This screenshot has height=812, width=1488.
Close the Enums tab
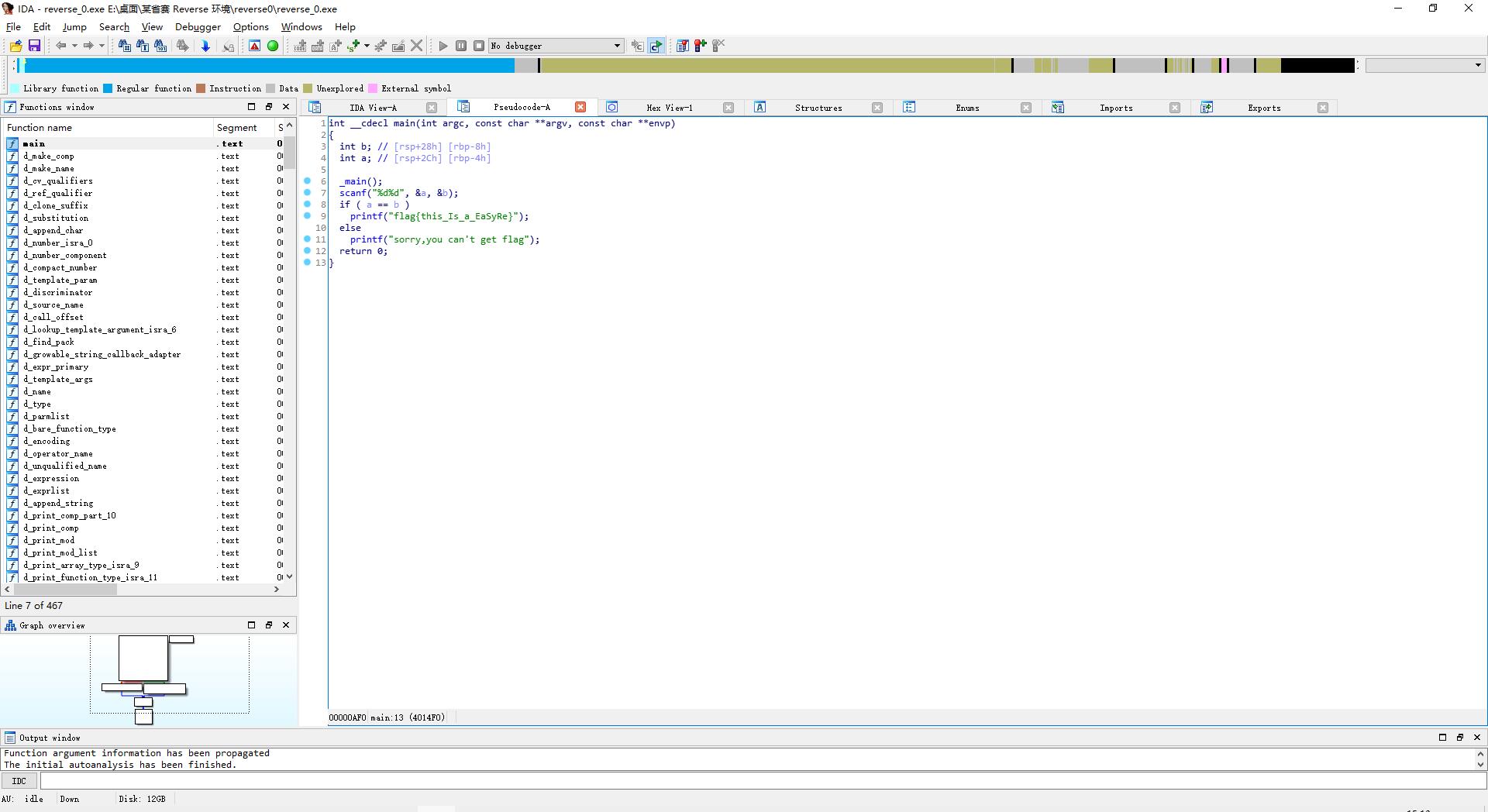[x=1026, y=108]
